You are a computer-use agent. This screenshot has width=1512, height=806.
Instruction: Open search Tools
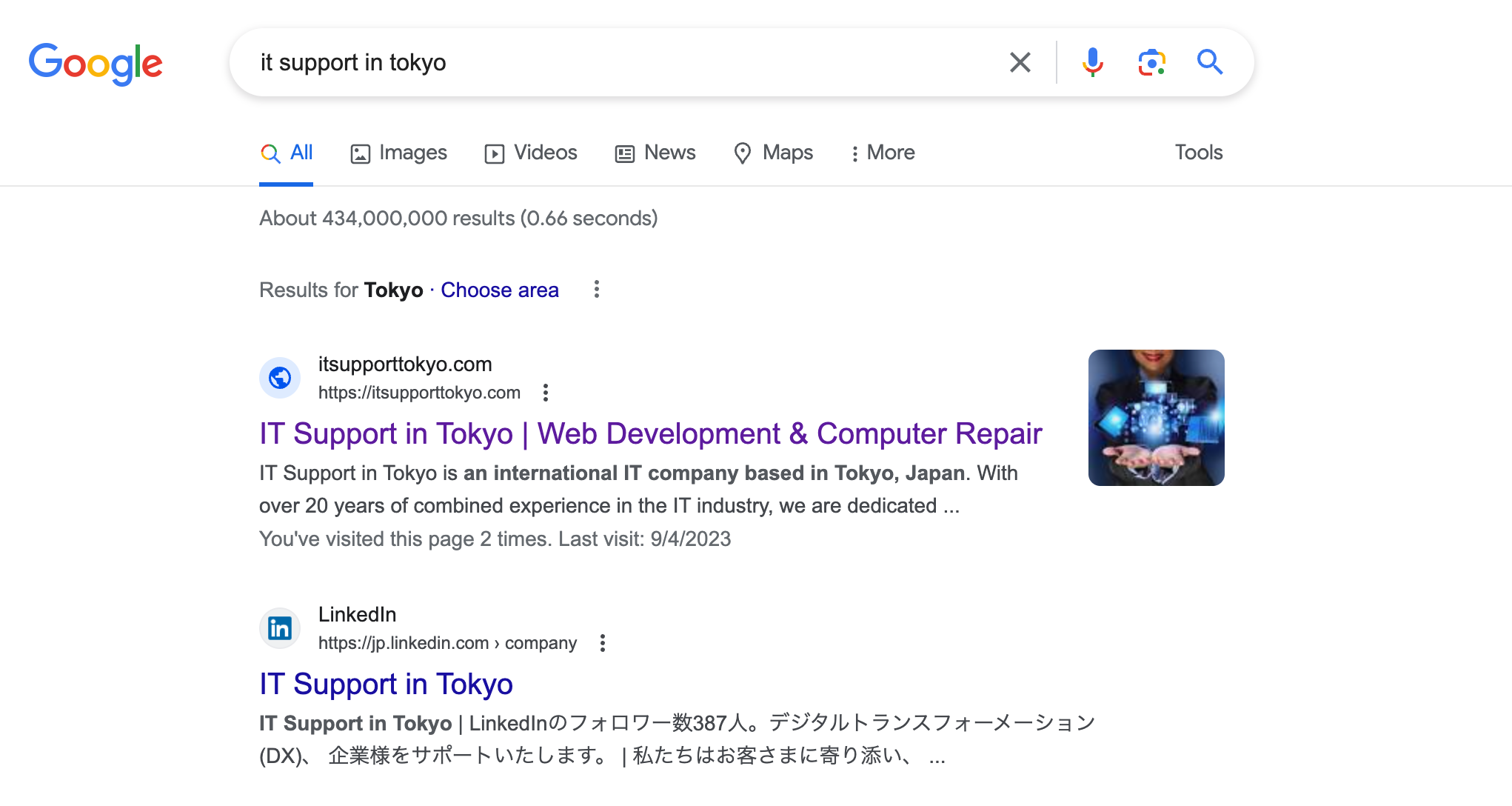click(1199, 153)
